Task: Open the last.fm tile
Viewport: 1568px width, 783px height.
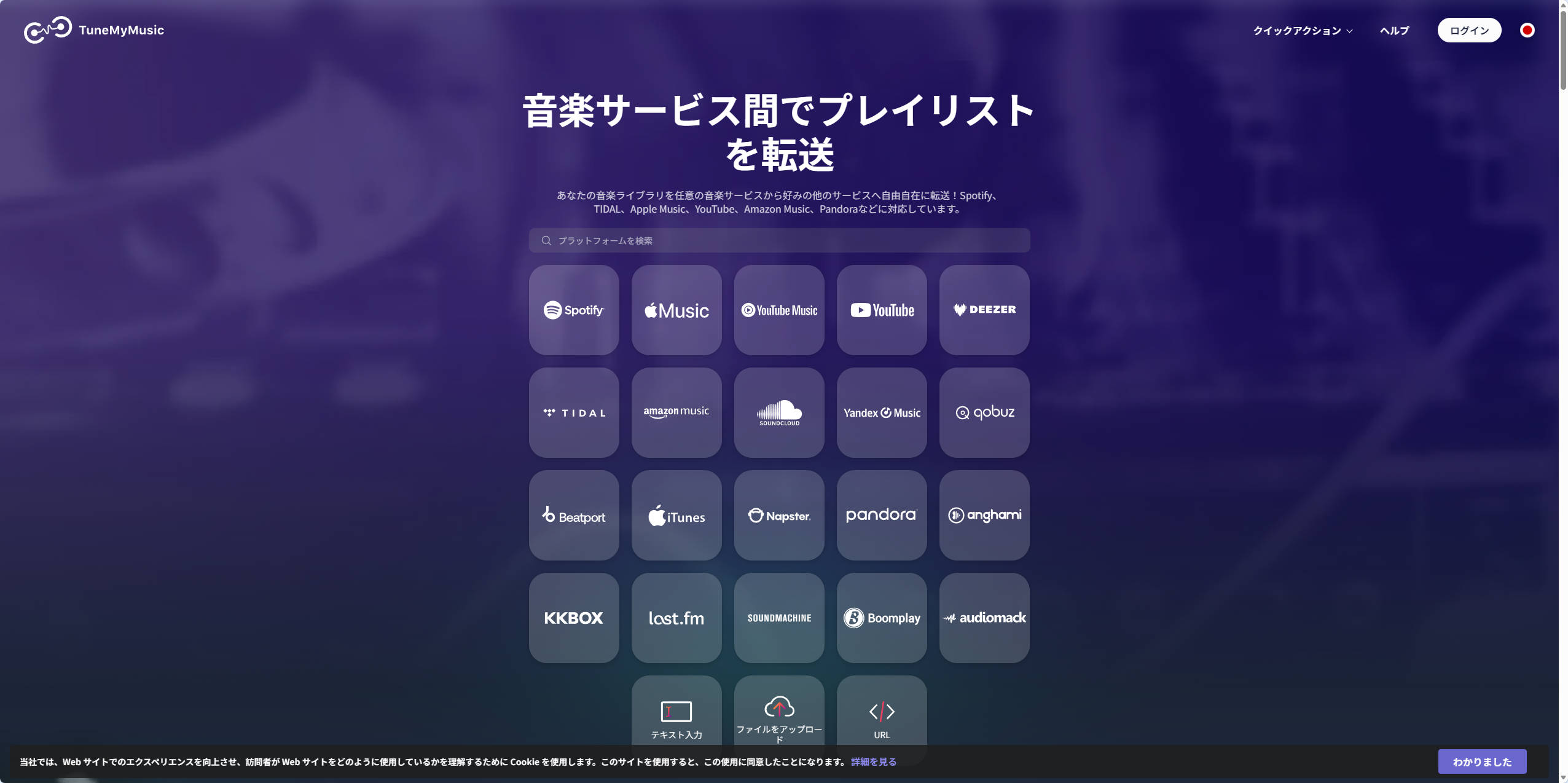Action: 676,618
